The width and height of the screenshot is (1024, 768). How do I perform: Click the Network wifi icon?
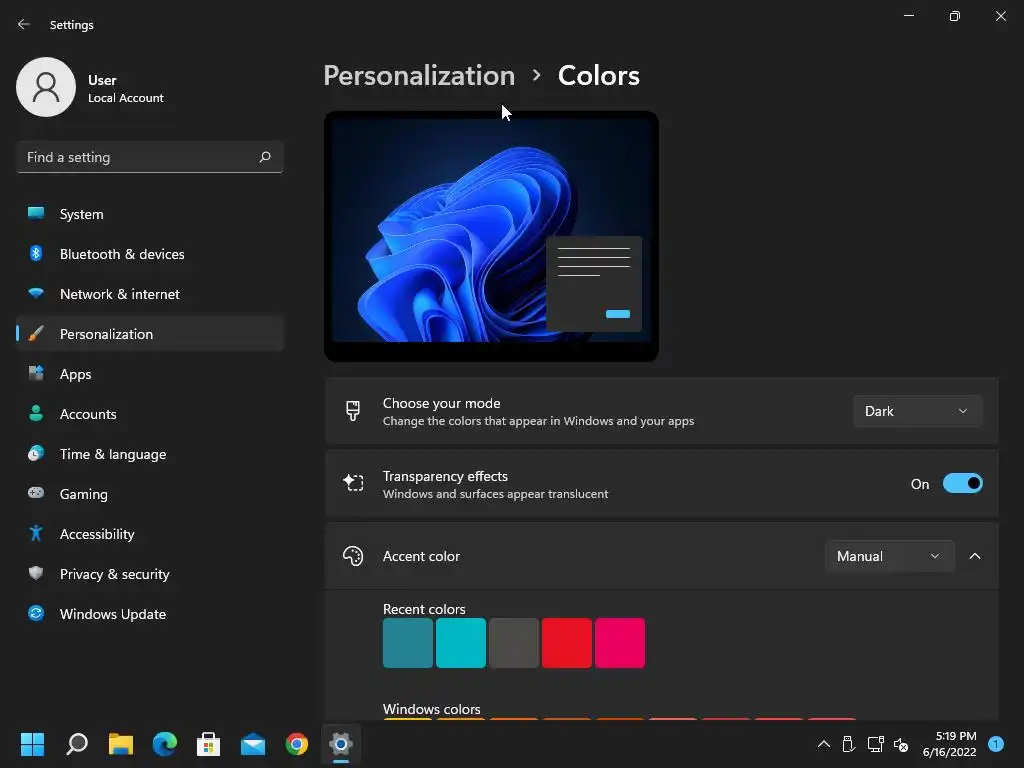[x=36, y=293]
